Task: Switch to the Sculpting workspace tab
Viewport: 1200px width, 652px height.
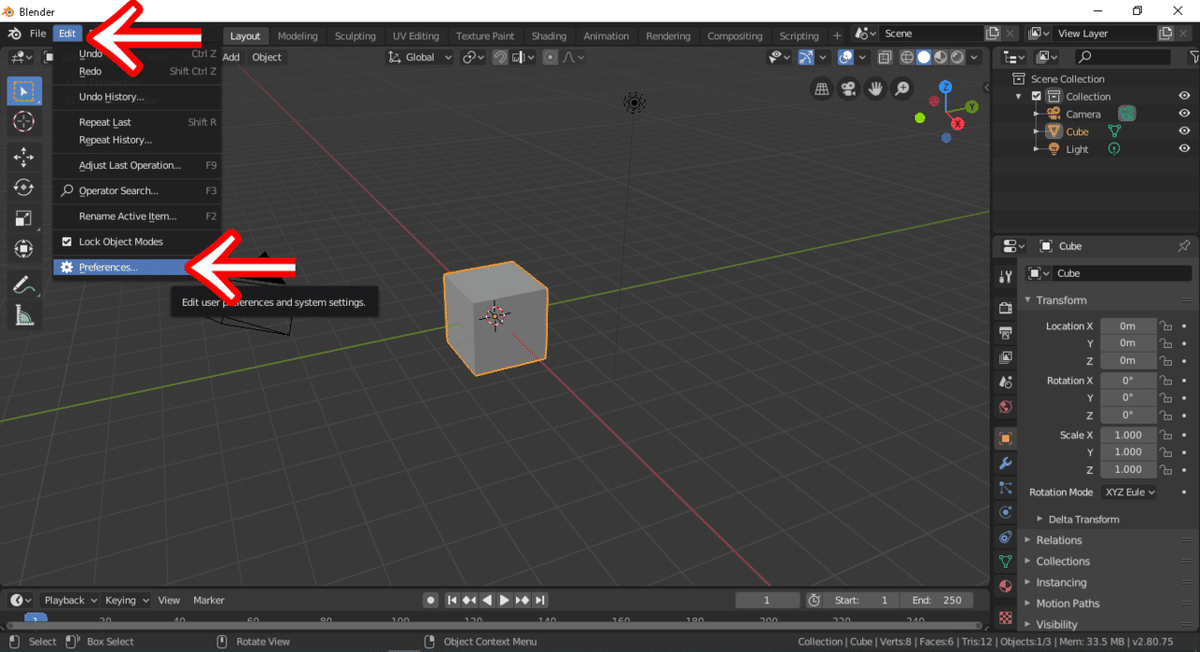Action: 355,36
